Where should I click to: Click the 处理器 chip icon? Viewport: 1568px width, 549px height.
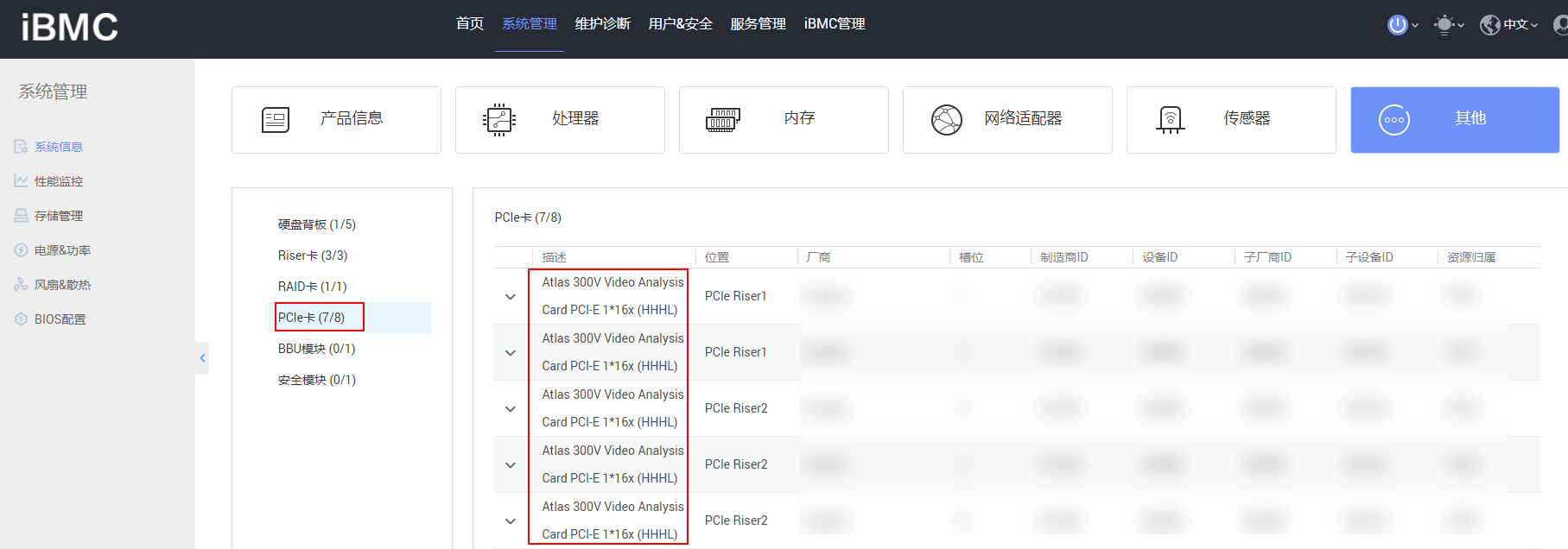(x=499, y=120)
